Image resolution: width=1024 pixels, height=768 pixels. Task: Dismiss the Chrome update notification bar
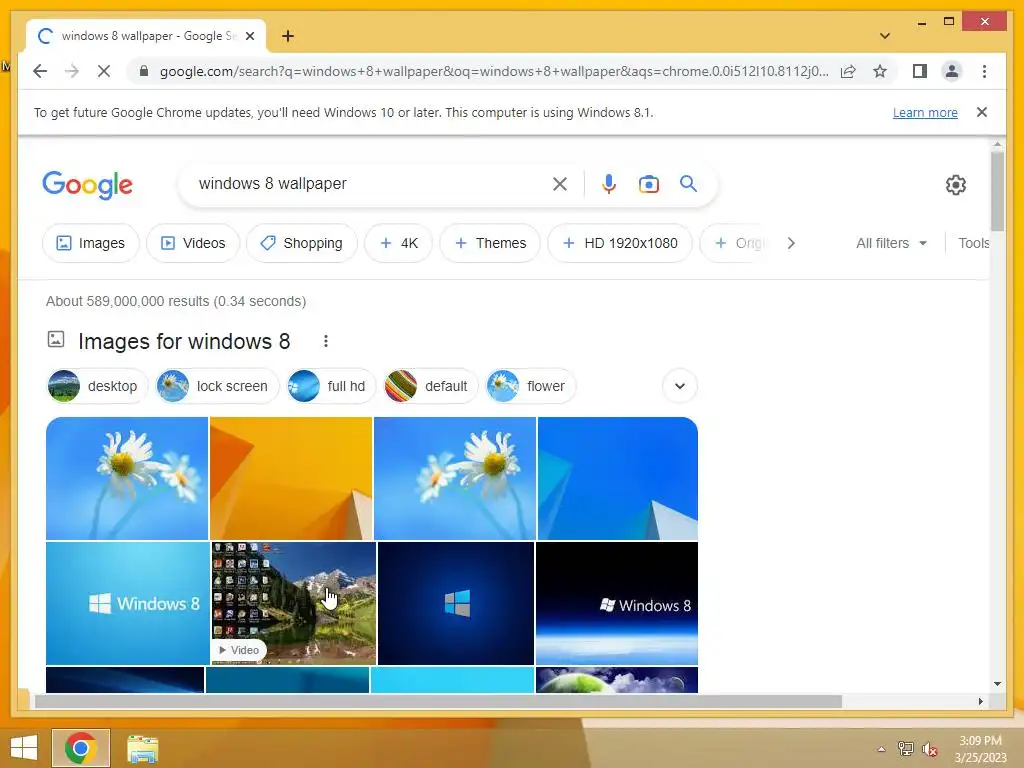tap(982, 112)
